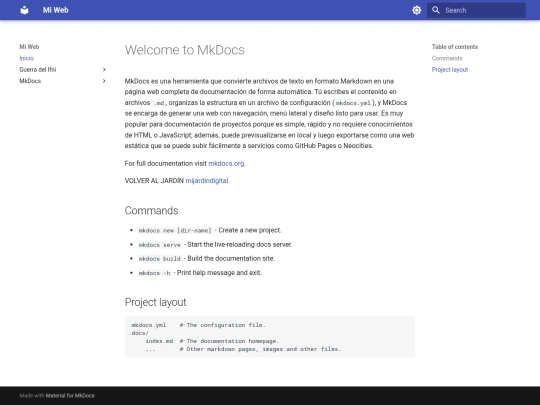Click 'Start the live-reloading docs server' text

pos(239,245)
